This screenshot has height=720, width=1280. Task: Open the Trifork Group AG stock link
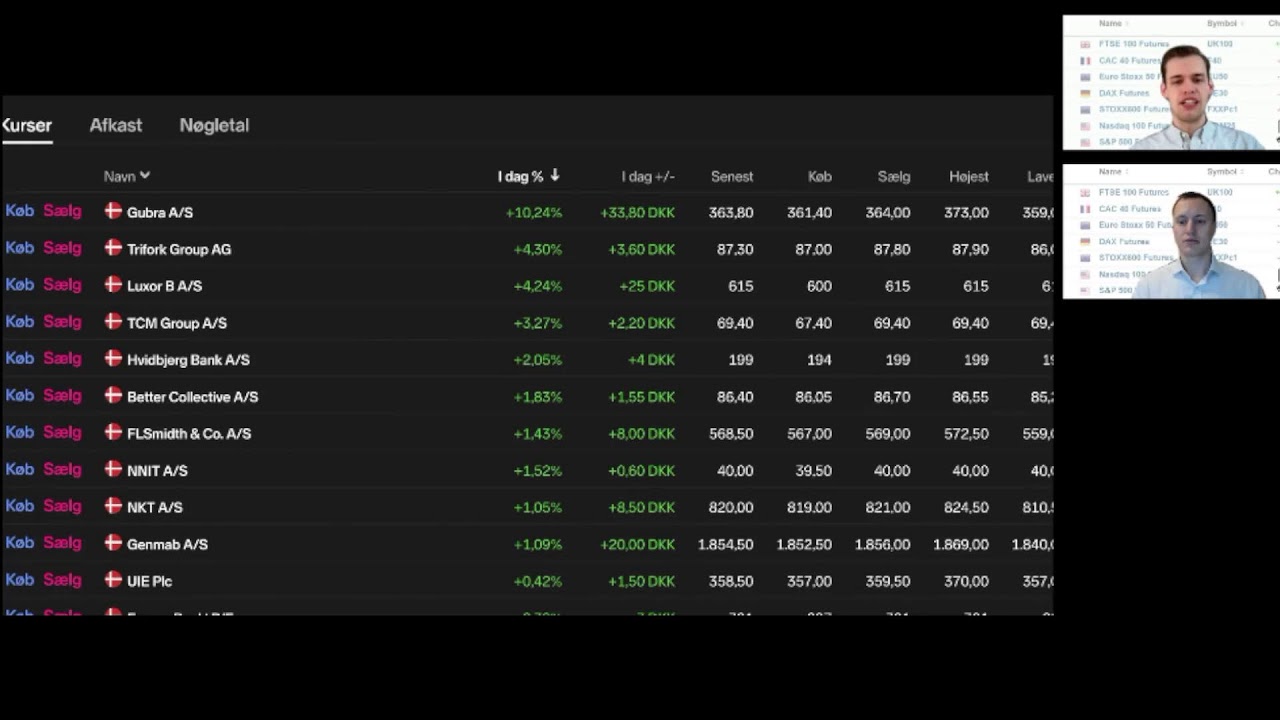pyautogui.click(x=179, y=250)
